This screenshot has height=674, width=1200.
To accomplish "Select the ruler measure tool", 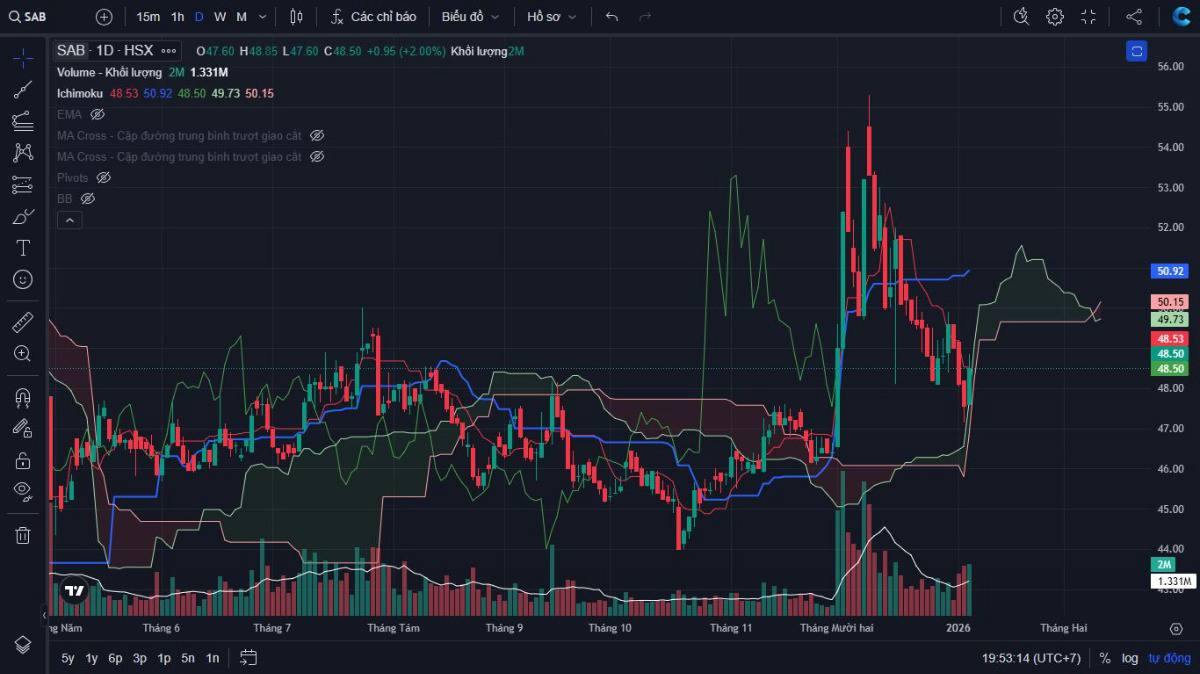I will click(22, 322).
